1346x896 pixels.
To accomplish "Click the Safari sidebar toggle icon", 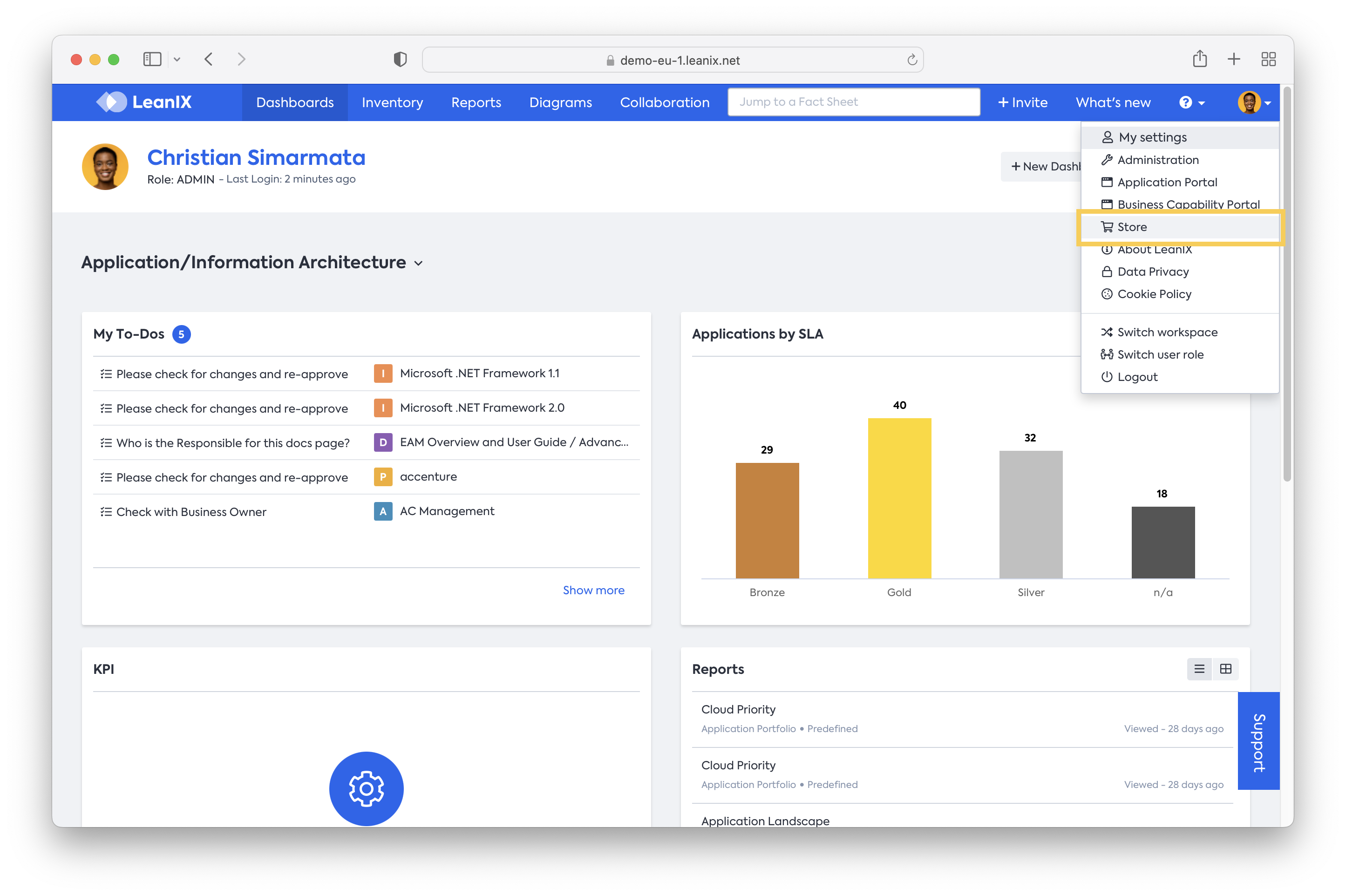I will point(152,59).
